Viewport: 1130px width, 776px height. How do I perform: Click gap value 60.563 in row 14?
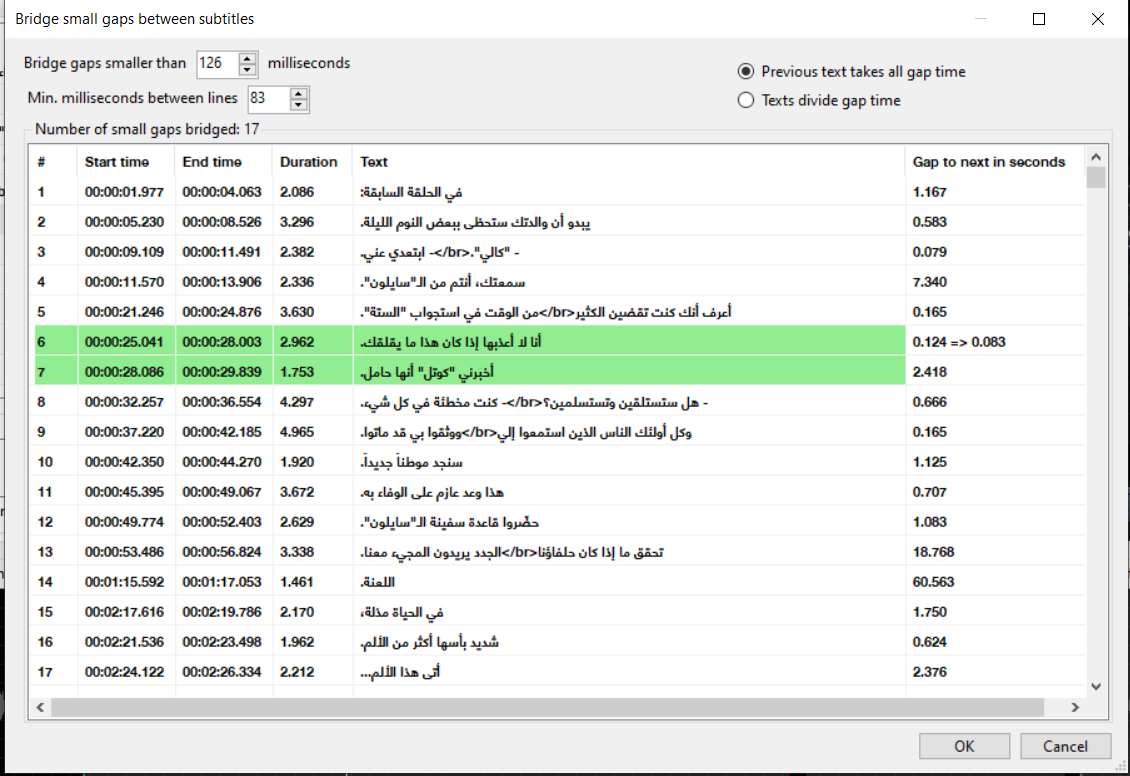(933, 582)
